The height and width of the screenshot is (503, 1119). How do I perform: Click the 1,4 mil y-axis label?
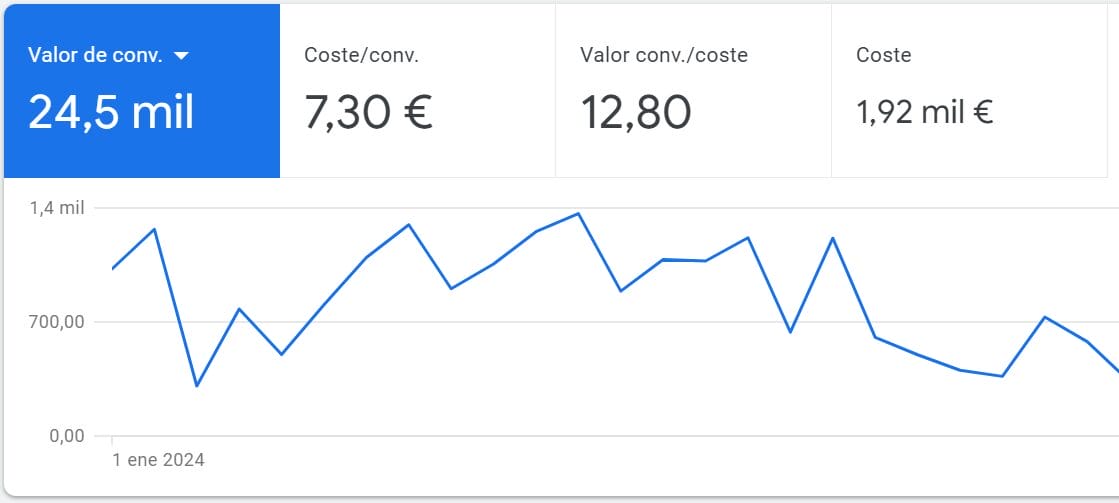coord(57,208)
